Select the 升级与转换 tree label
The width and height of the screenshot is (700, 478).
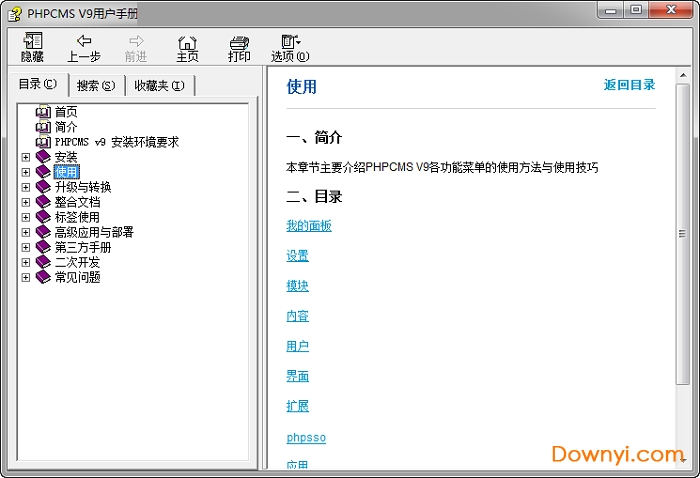point(83,187)
